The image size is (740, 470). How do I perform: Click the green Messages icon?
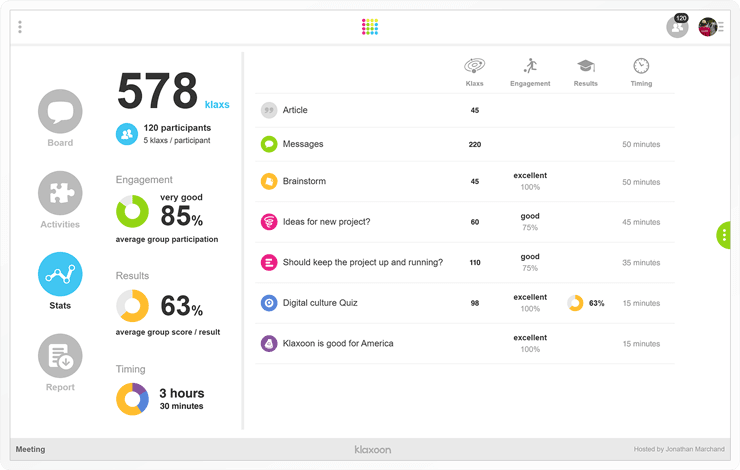269,144
